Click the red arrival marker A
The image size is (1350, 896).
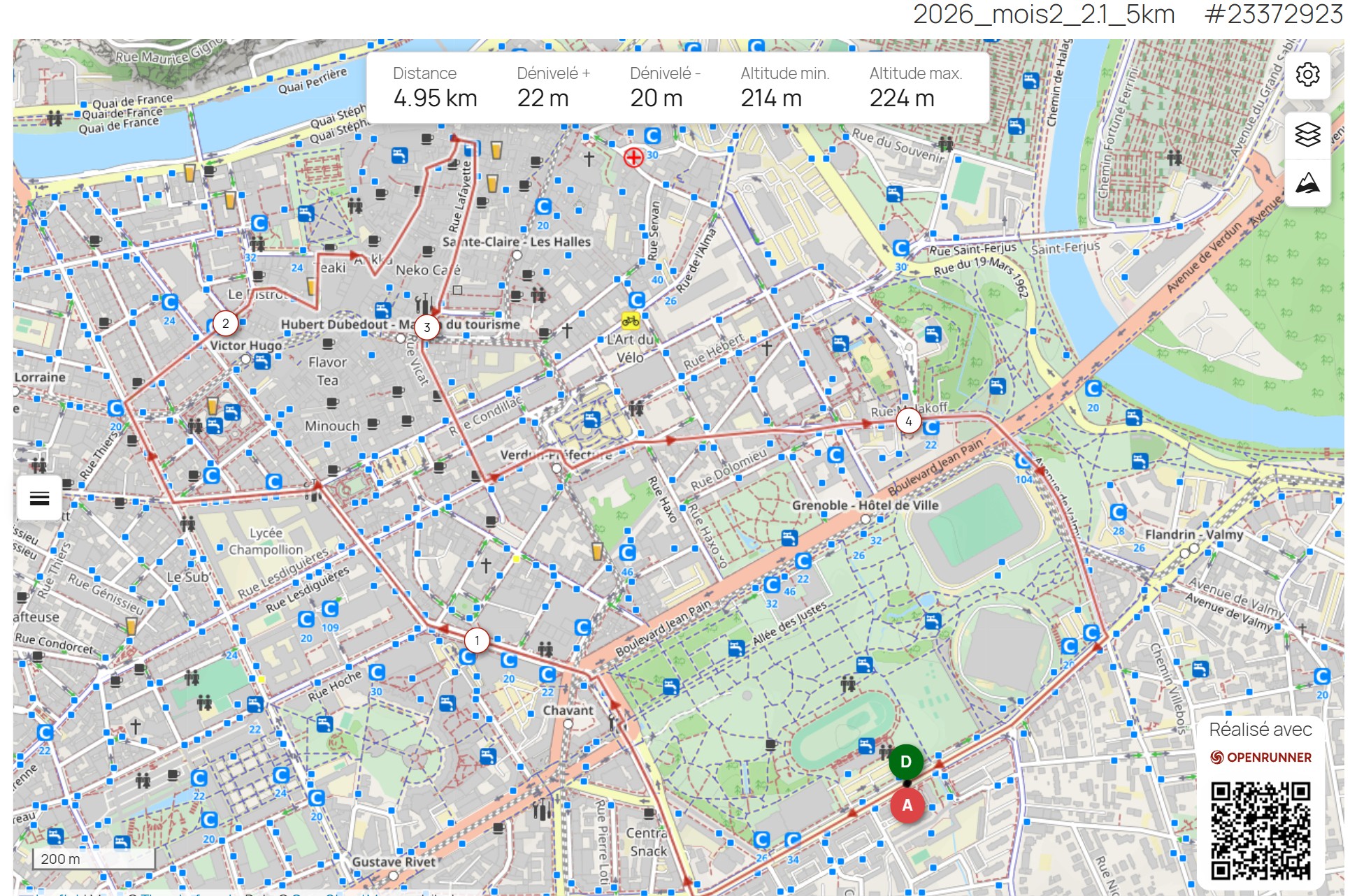pyautogui.click(x=907, y=805)
